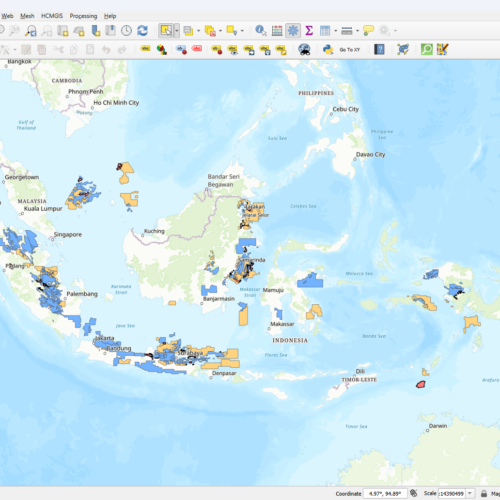Open the New 3D Map View icon
Screen dimensions: 500x500
[x=79, y=31]
